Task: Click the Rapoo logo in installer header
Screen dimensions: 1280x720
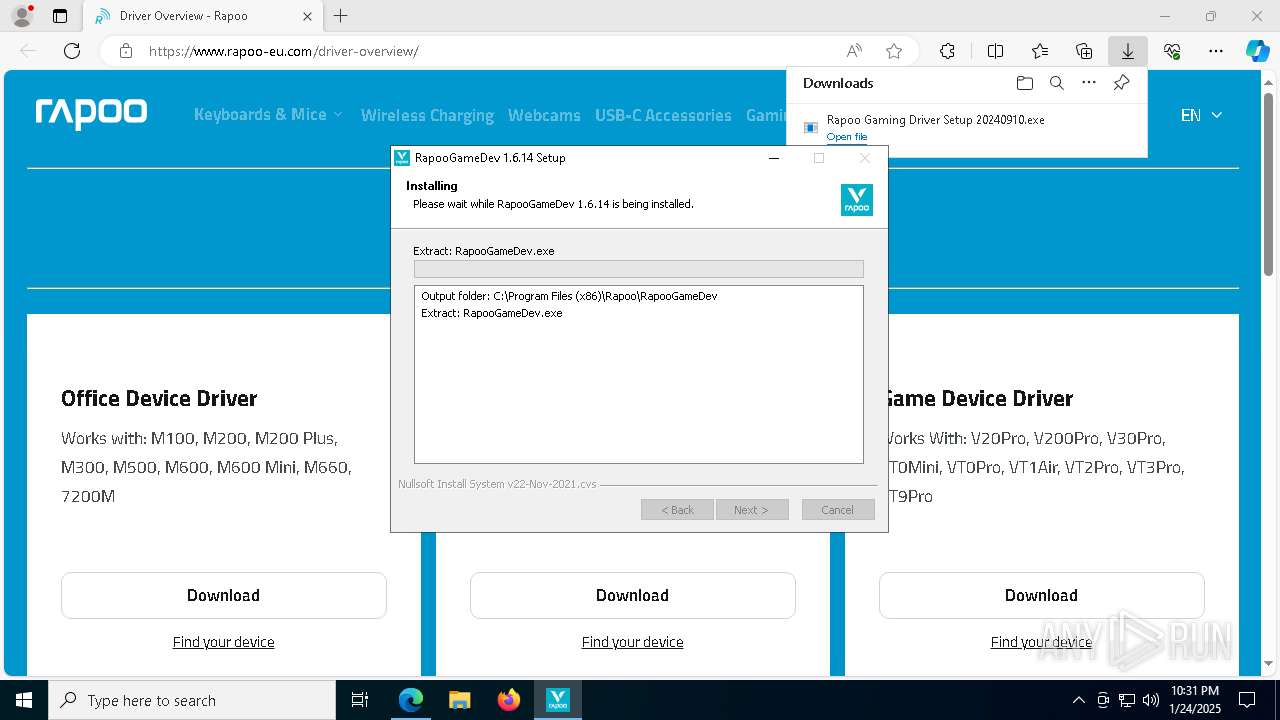Action: pyautogui.click(x=857, y=200)
